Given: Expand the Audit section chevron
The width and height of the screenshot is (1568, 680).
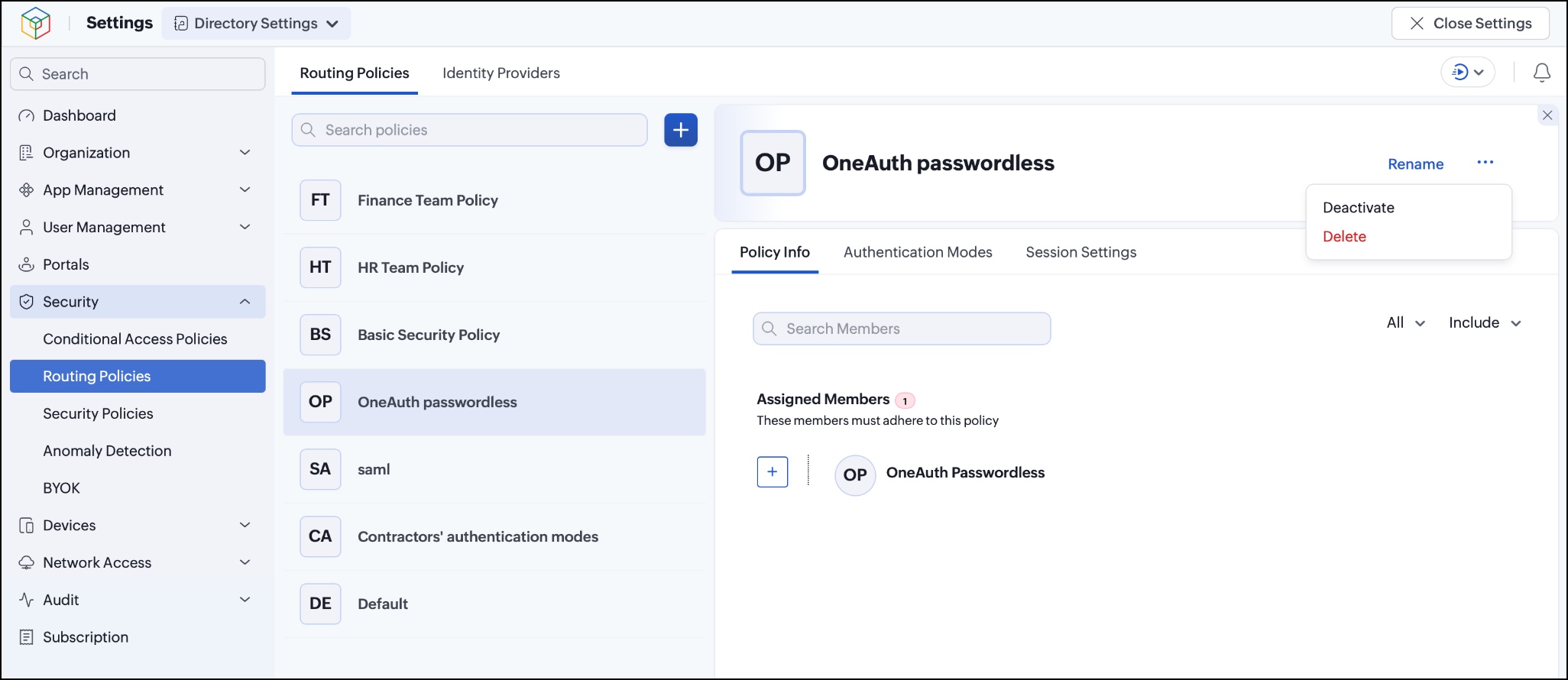Looking at the screenshot, I should click(245, 600).
